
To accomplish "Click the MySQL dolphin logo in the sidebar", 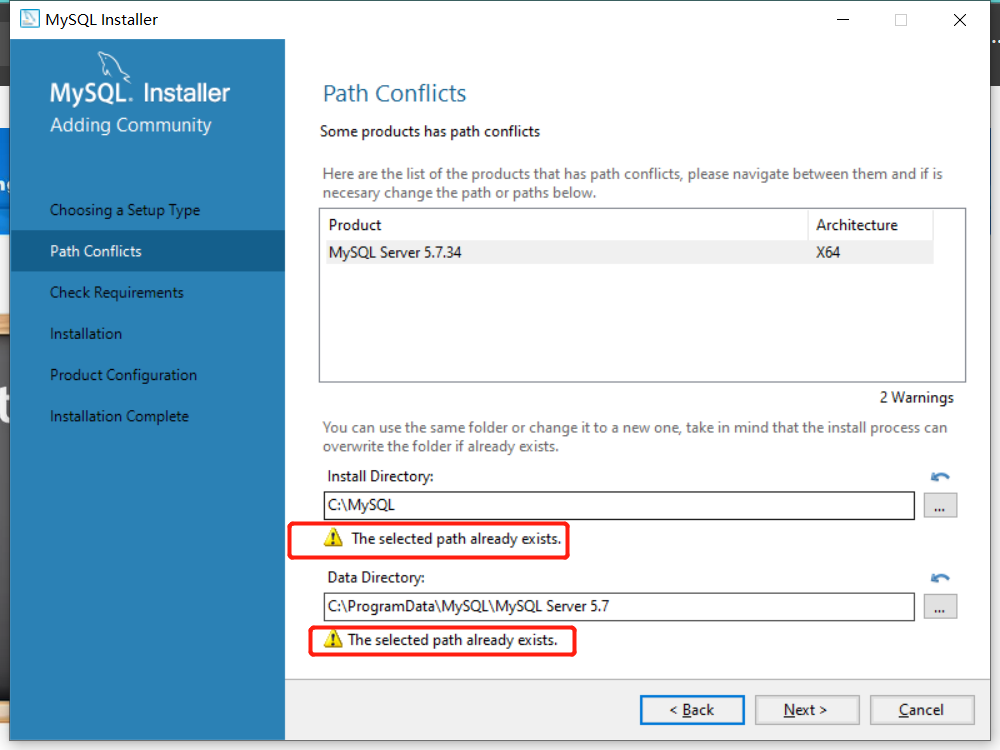I will tap(114, 67).
